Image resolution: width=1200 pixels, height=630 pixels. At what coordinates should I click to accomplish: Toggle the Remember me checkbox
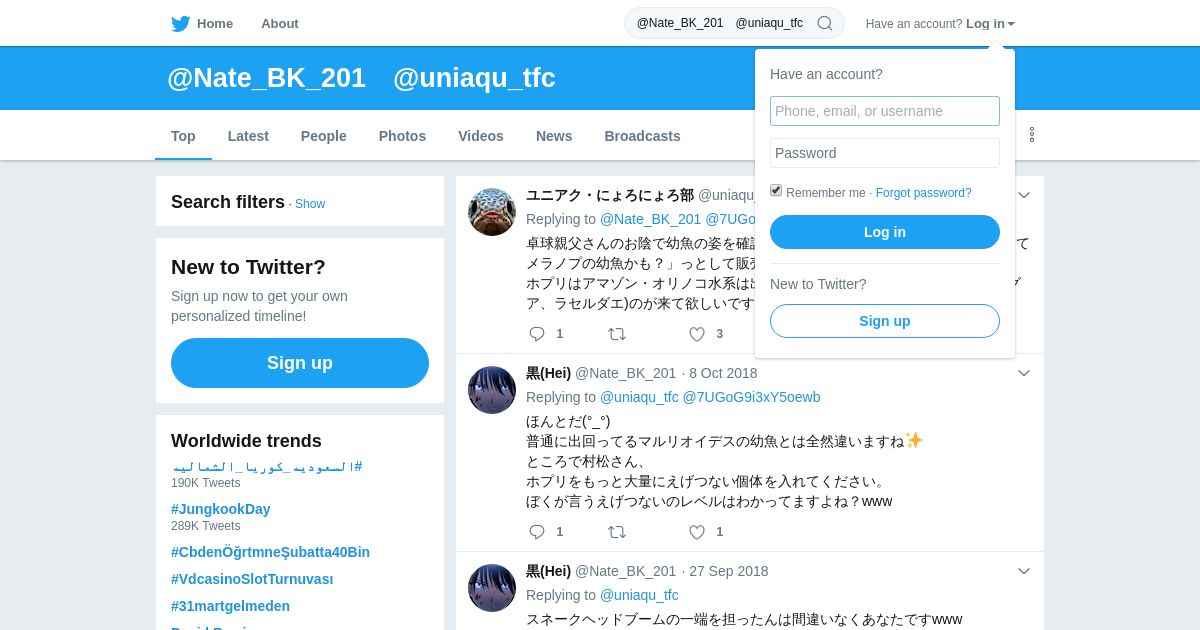point(776,190)
